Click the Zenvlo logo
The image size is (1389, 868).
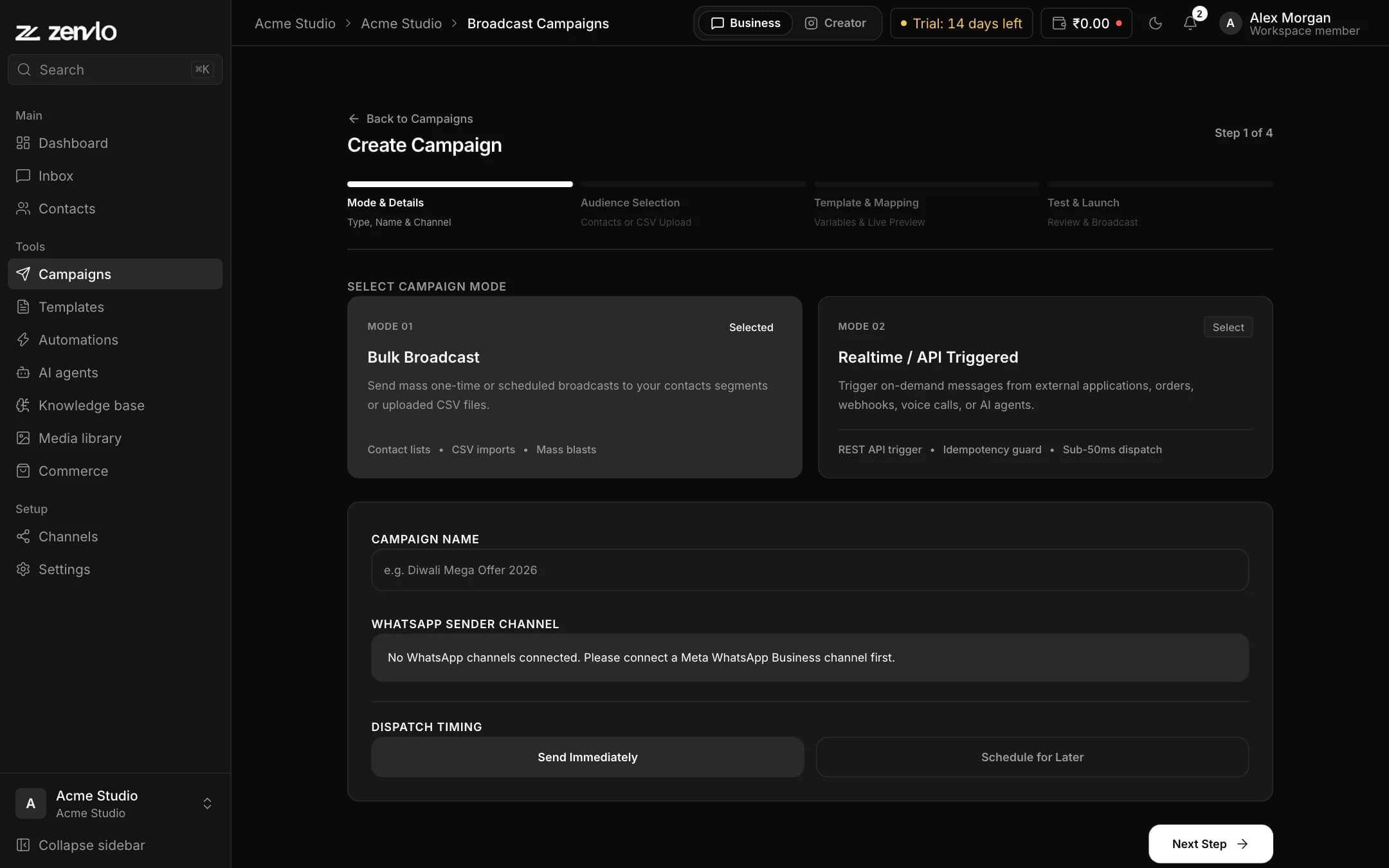(x=66, y=31)
